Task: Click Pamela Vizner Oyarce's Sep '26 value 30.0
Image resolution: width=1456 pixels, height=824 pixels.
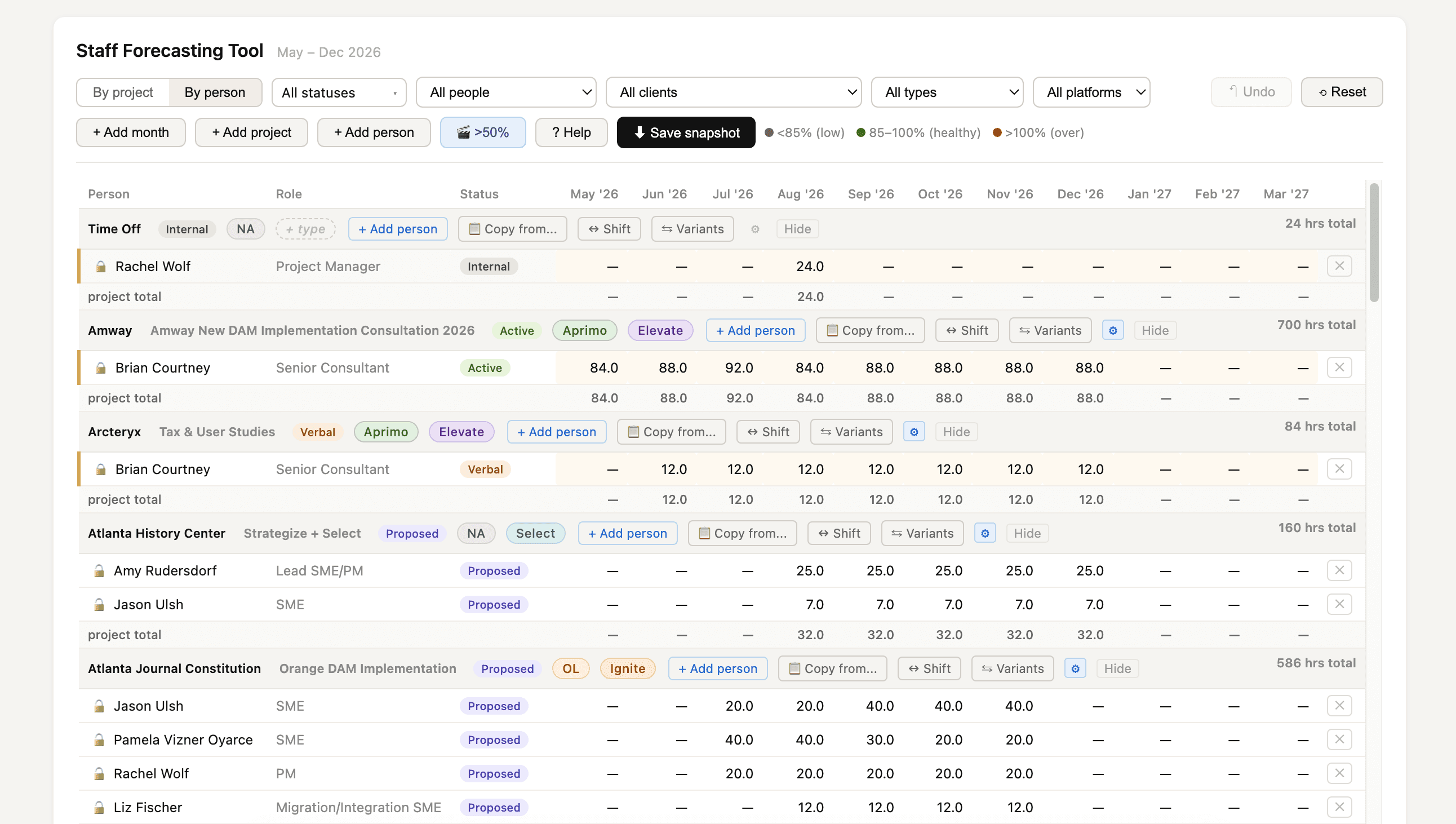Action: pyautogui.click(x=880, y=739)
